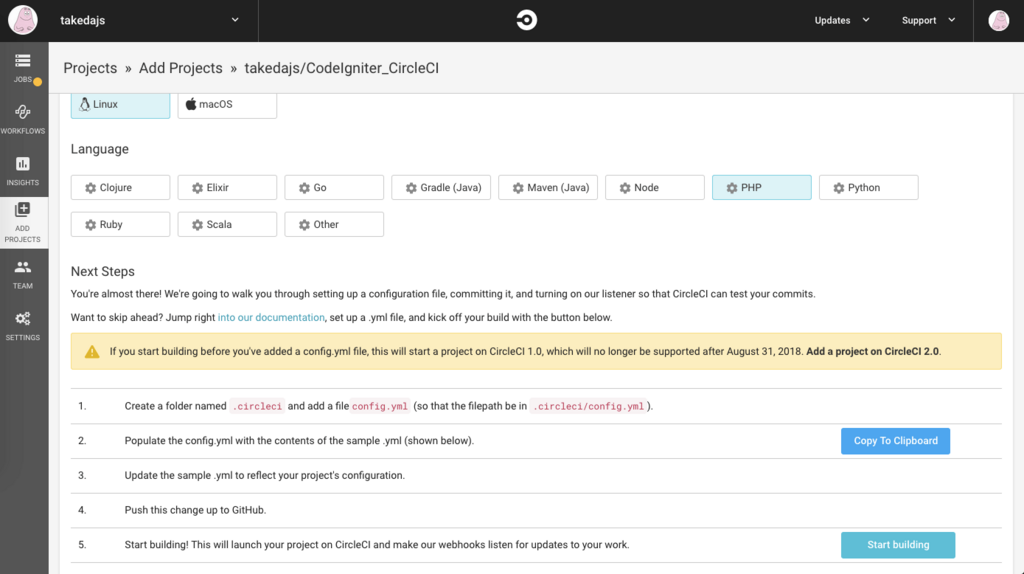Choose Other as the language
This screenshot has height=574, width=1024.
click(x=334, y=224)
